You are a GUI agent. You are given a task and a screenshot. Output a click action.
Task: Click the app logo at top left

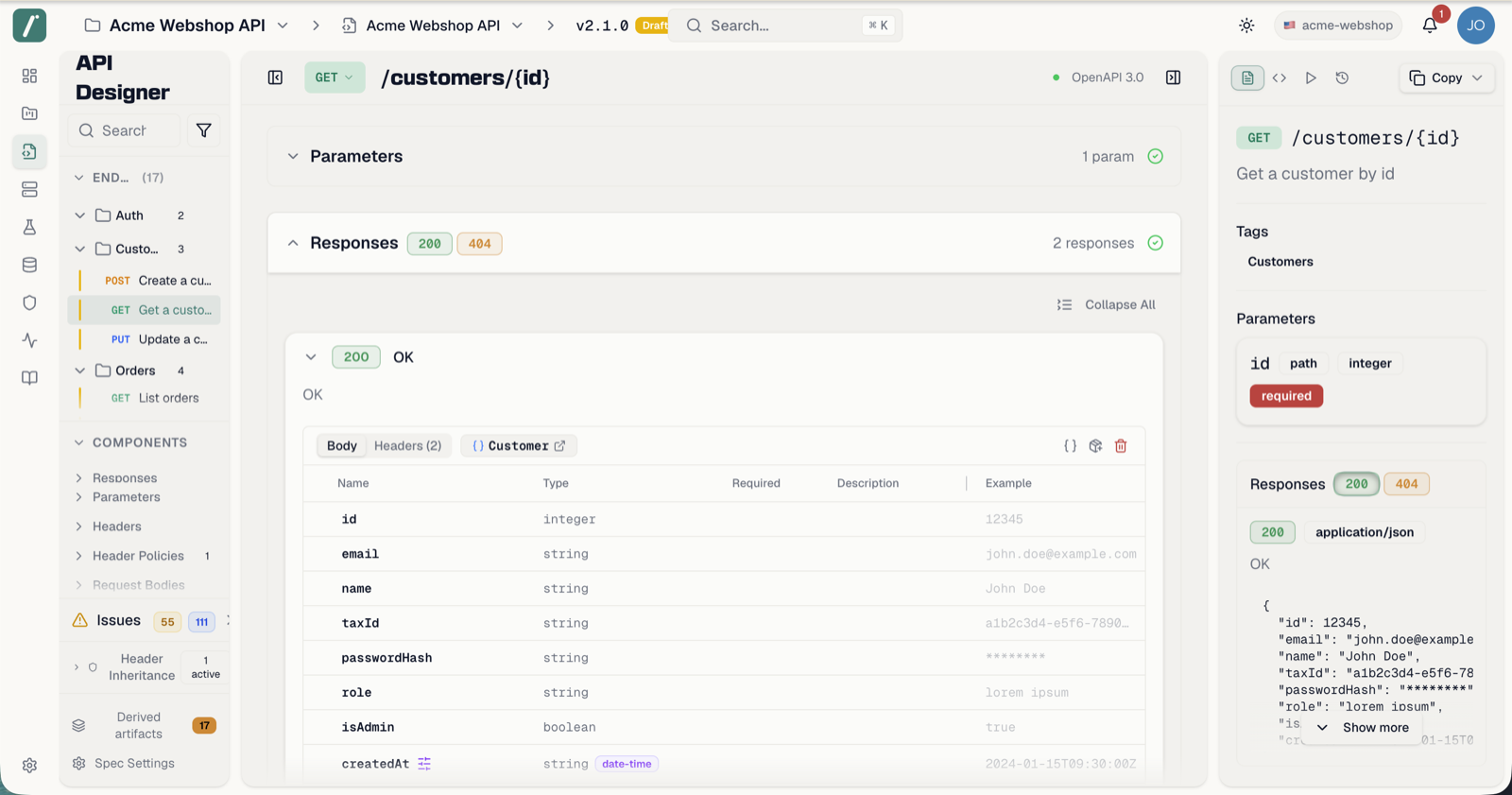(x=29, y=26)
